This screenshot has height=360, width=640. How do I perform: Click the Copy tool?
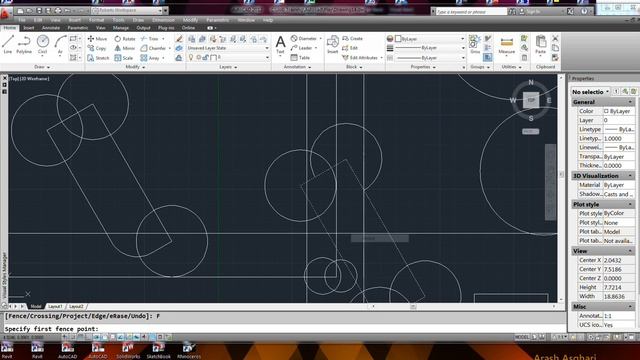coord(98,48)
